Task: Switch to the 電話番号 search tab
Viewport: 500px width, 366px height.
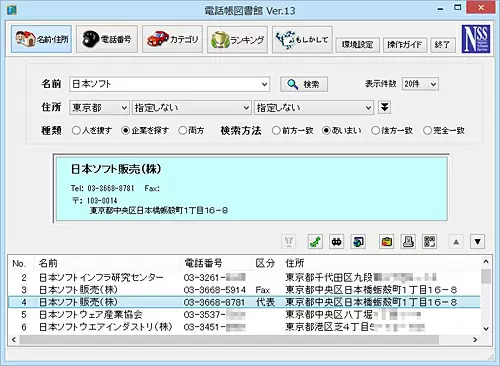Action: tap(107, 39)
